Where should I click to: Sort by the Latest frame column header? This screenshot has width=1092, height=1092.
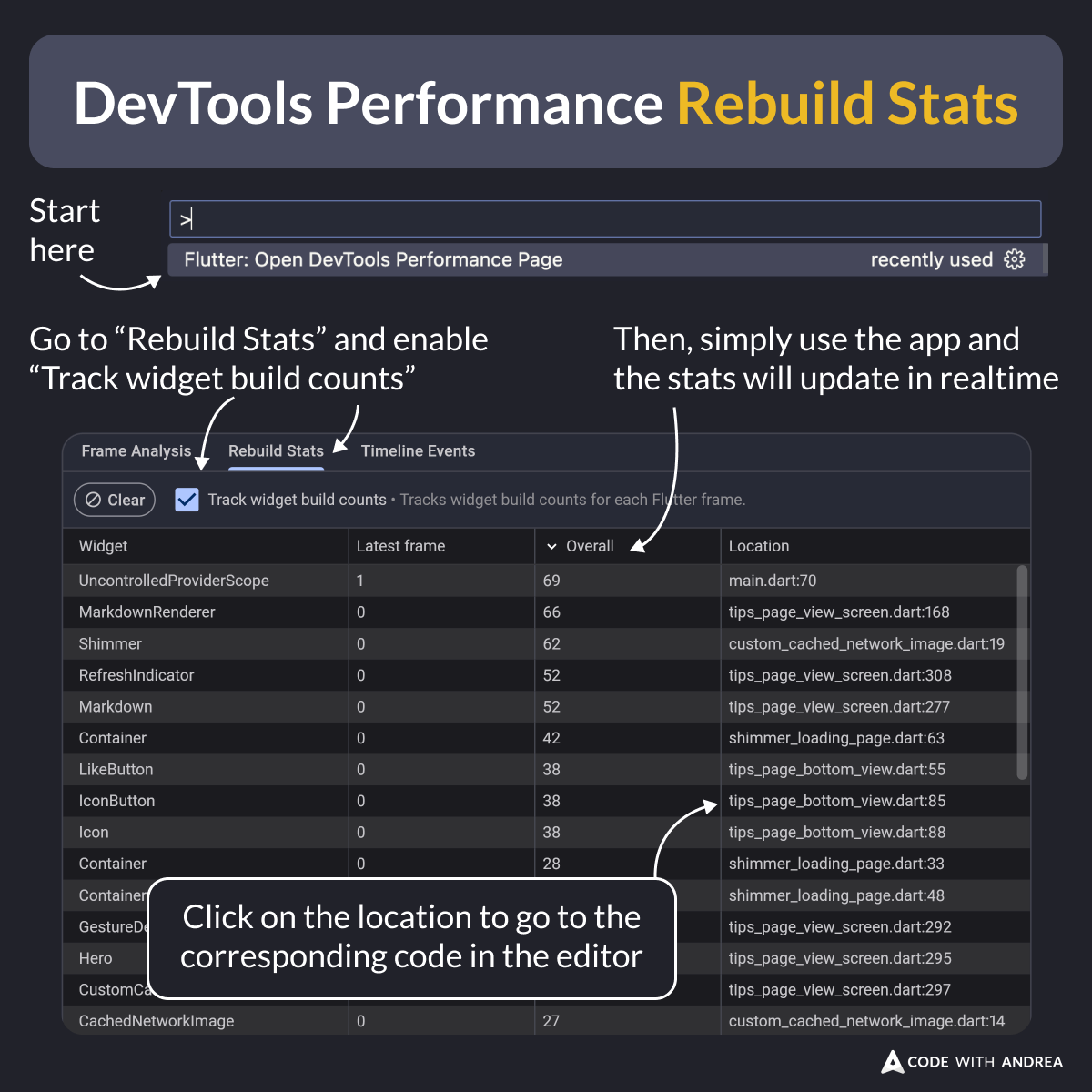click(x=400, y=546)
